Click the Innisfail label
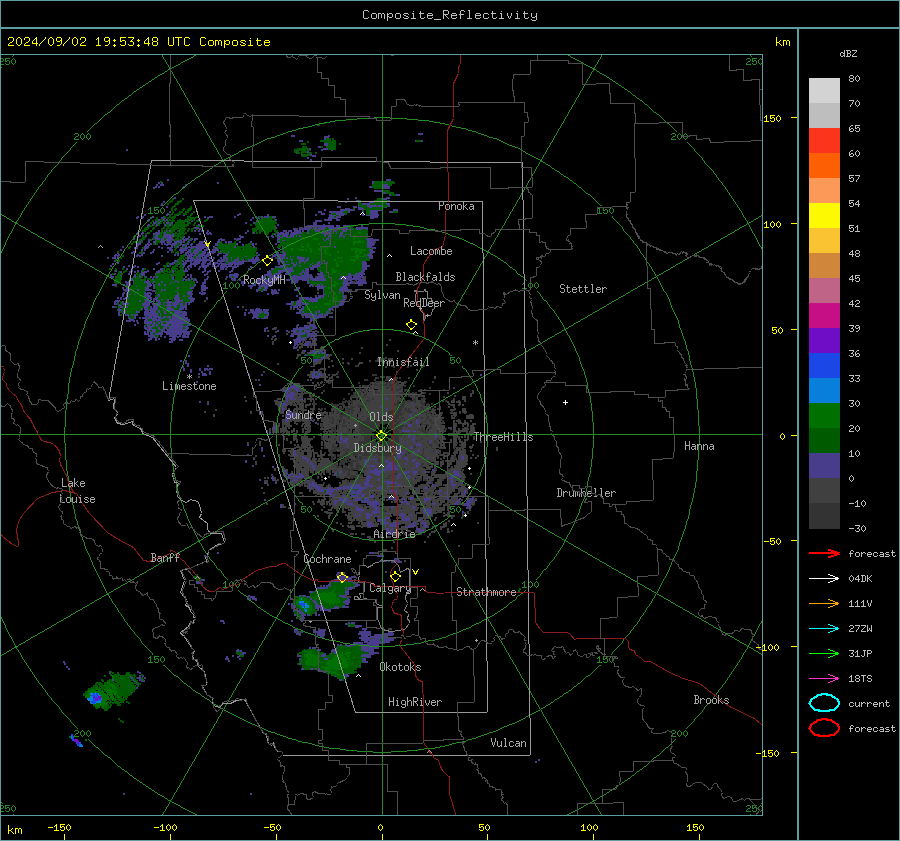Viewport: 900px width, 841px height. 403,362
